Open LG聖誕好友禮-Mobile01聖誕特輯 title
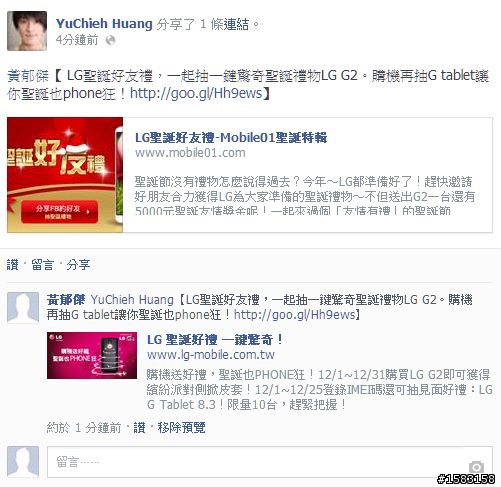Viewport: 501px width, 487px height. 231,137
